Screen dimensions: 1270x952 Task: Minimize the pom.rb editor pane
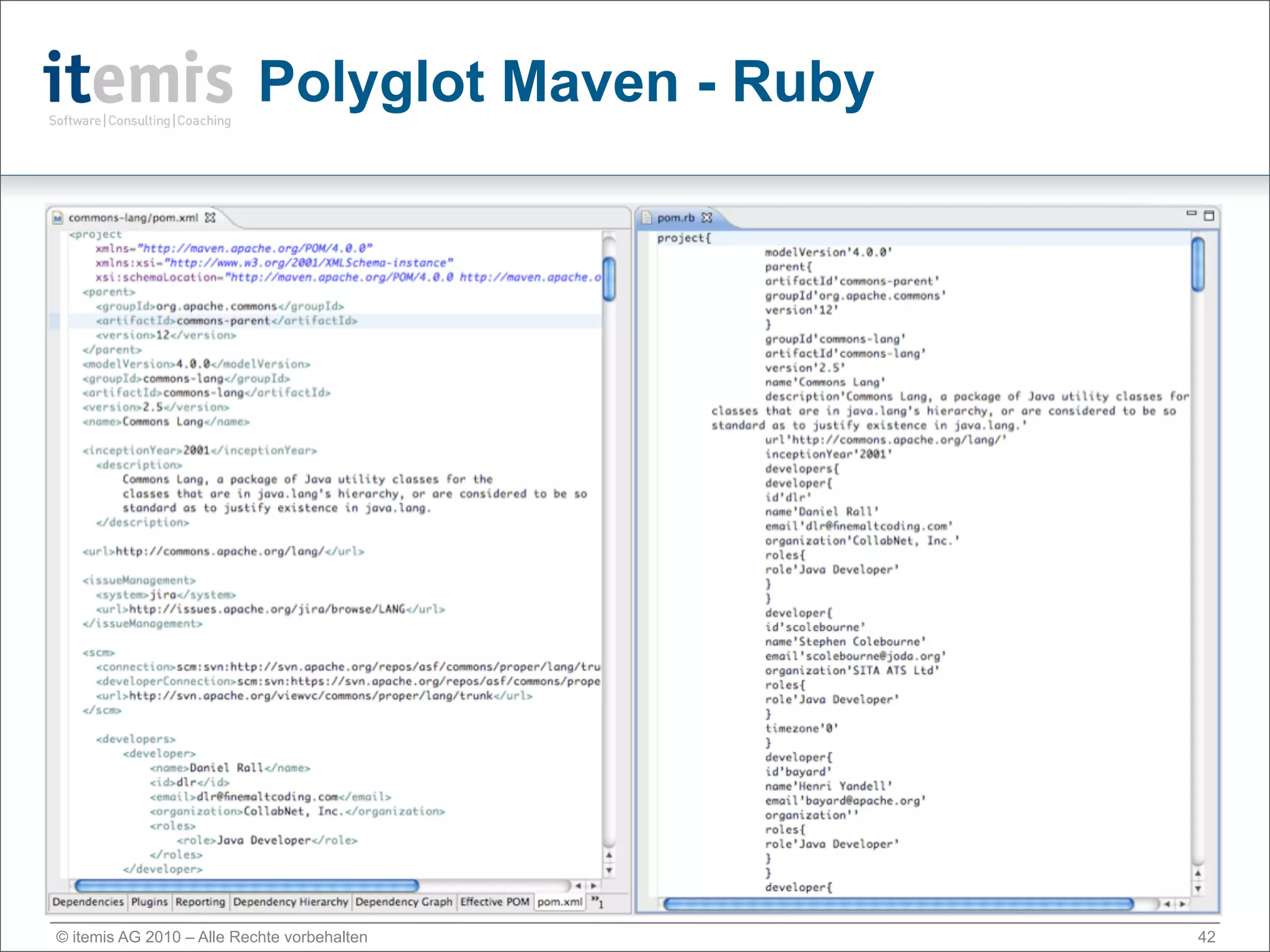pos(1191,213)
